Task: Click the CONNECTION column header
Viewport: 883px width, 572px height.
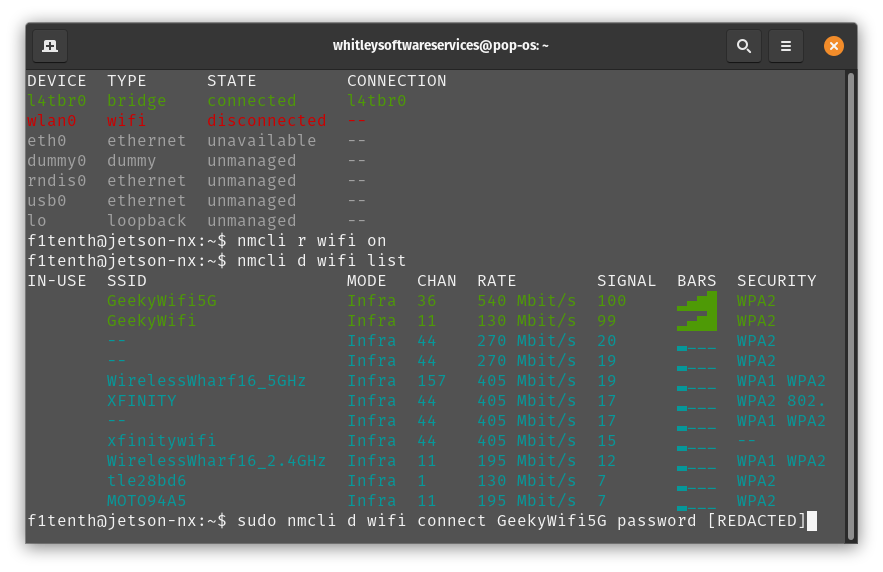Action: pos(396,81)
